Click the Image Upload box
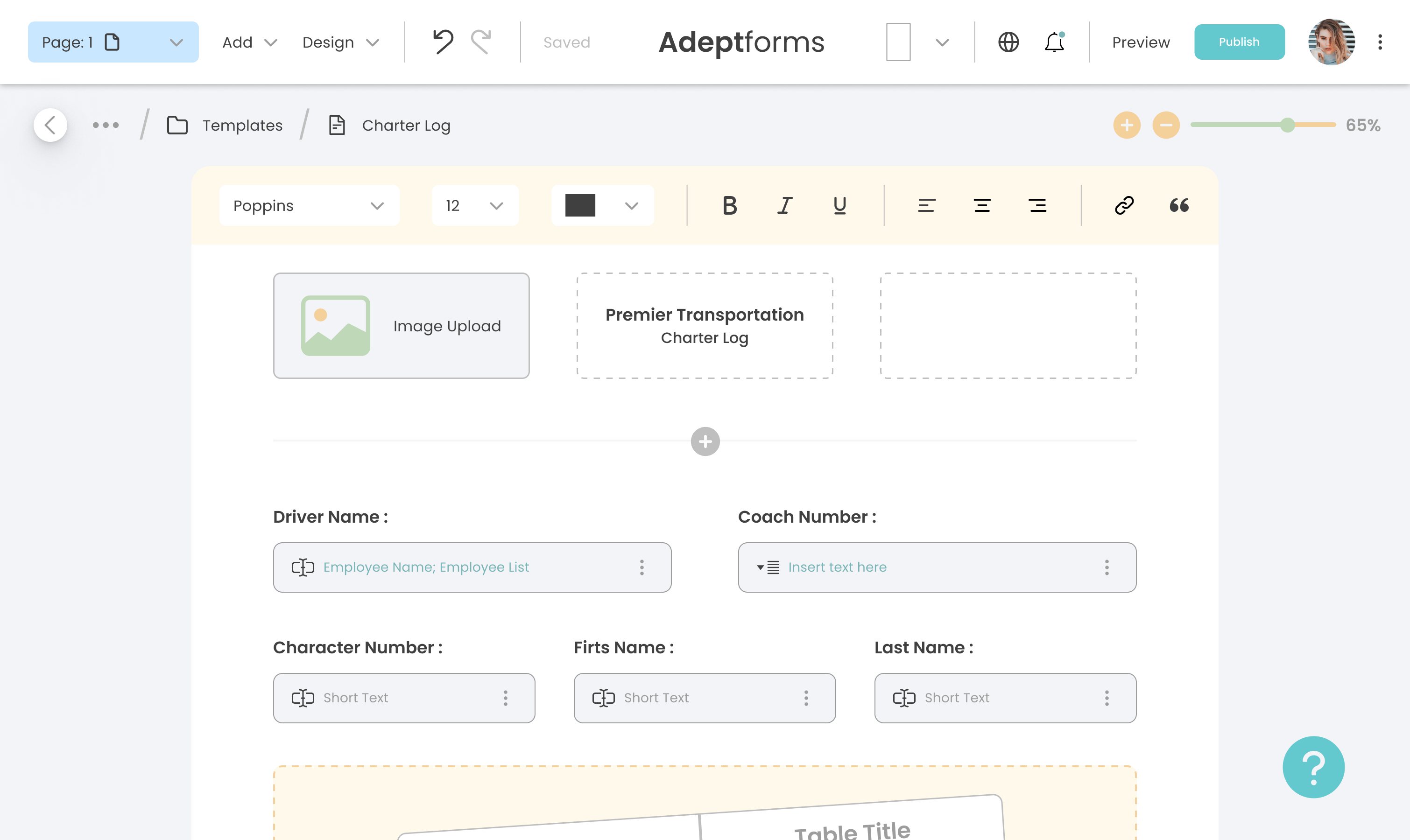The height and width of the screenshot is (840, 1410). coord(401,326)
